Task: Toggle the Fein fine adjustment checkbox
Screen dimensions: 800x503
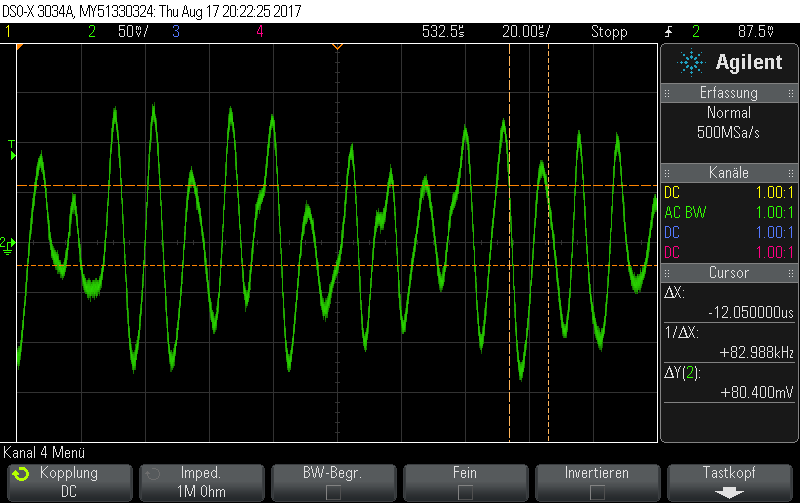Action: 465,492
